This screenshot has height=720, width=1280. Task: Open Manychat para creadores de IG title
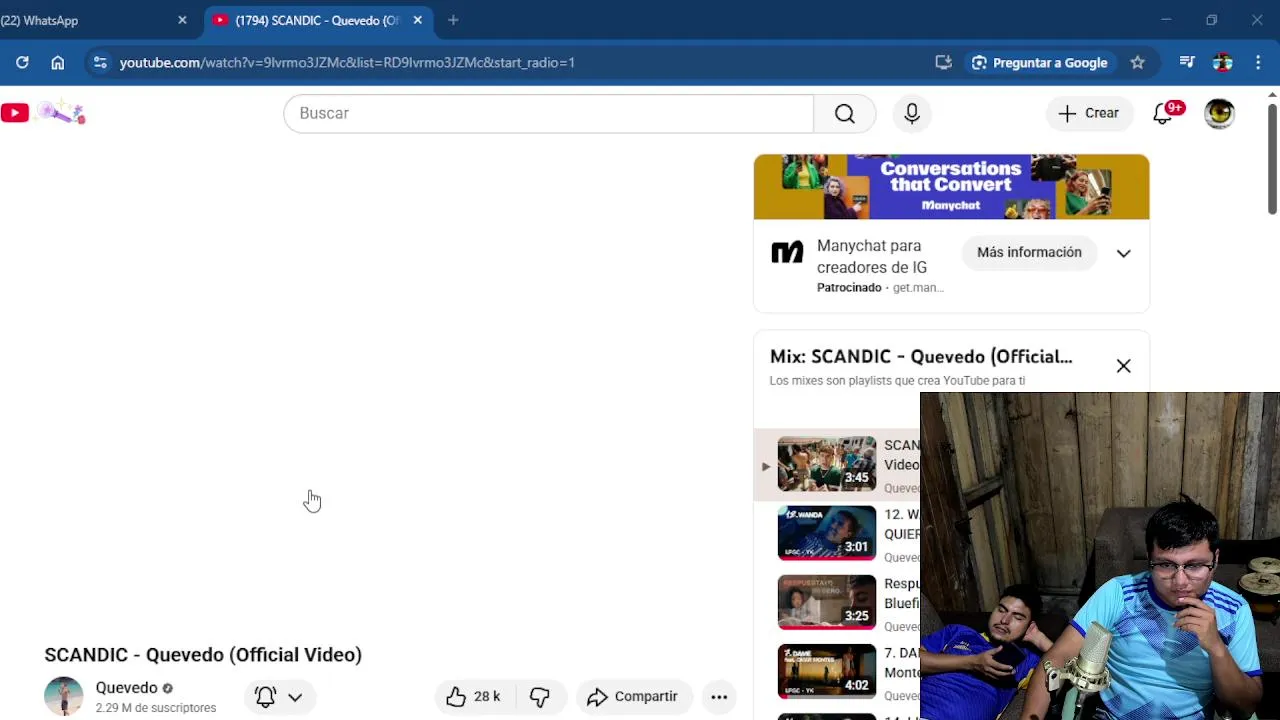coord(872,256)
